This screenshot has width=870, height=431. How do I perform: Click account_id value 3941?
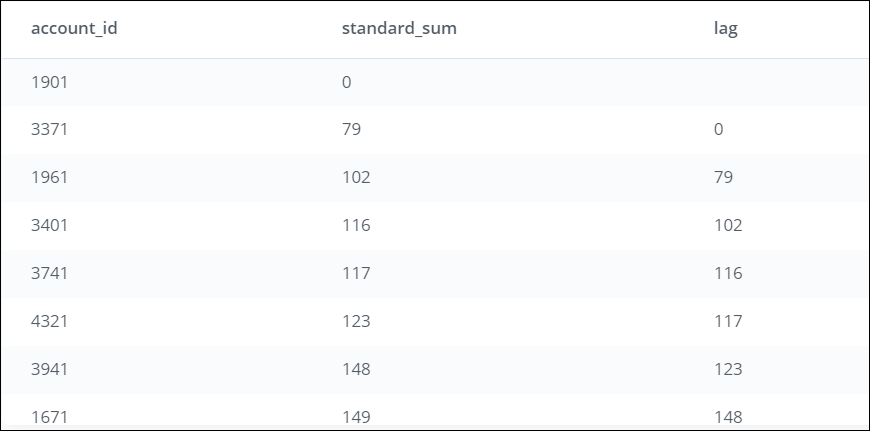[49, 369]
